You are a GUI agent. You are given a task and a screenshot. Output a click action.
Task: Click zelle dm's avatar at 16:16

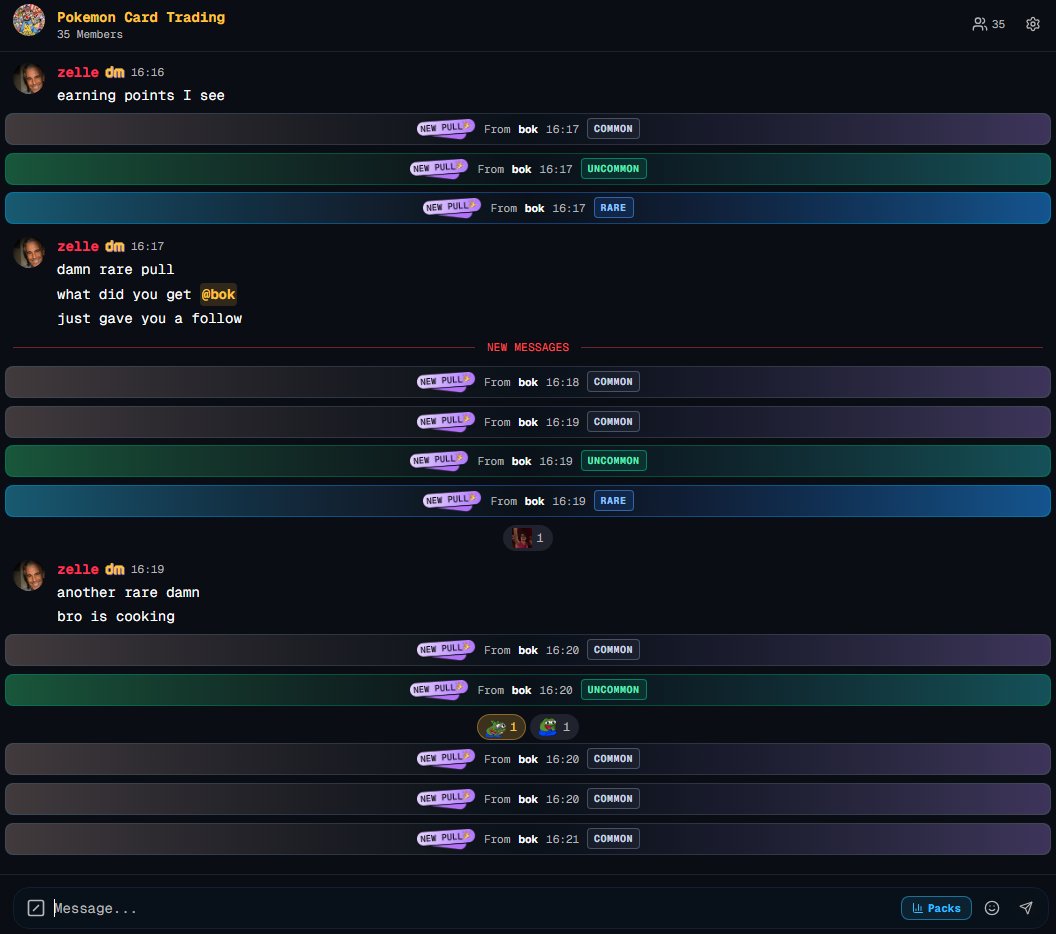(x=29, y=79)
